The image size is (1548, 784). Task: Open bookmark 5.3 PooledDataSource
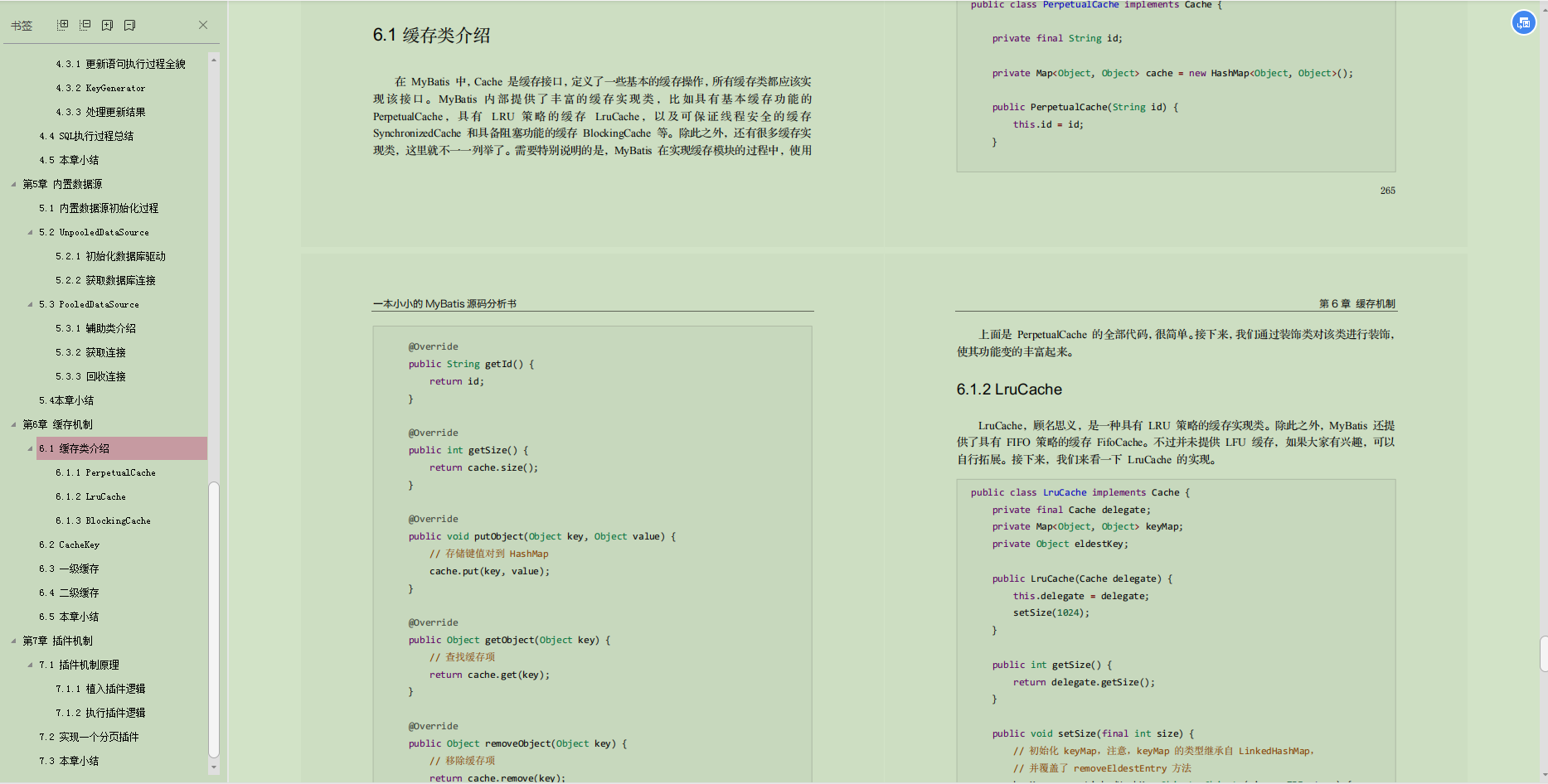pos(89,304)
